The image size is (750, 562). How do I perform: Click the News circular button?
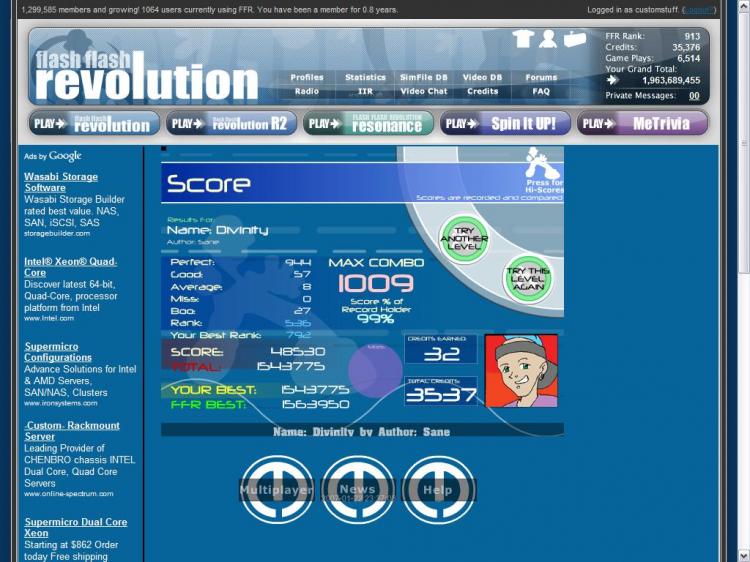point(358,490)
